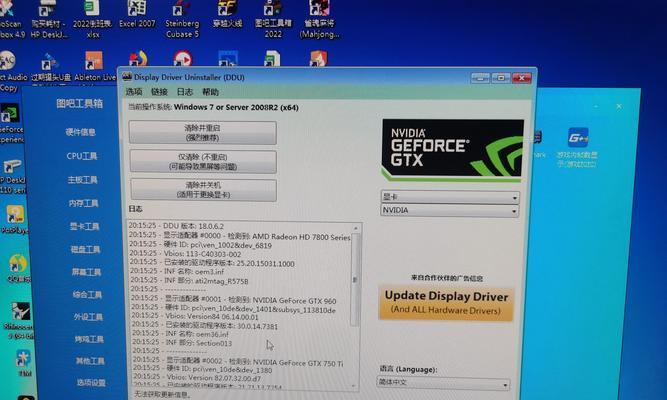Open the Excel 2007 desktop shortcut
Image resolution: width=667 pixels, height=400 pixels.
137,15
